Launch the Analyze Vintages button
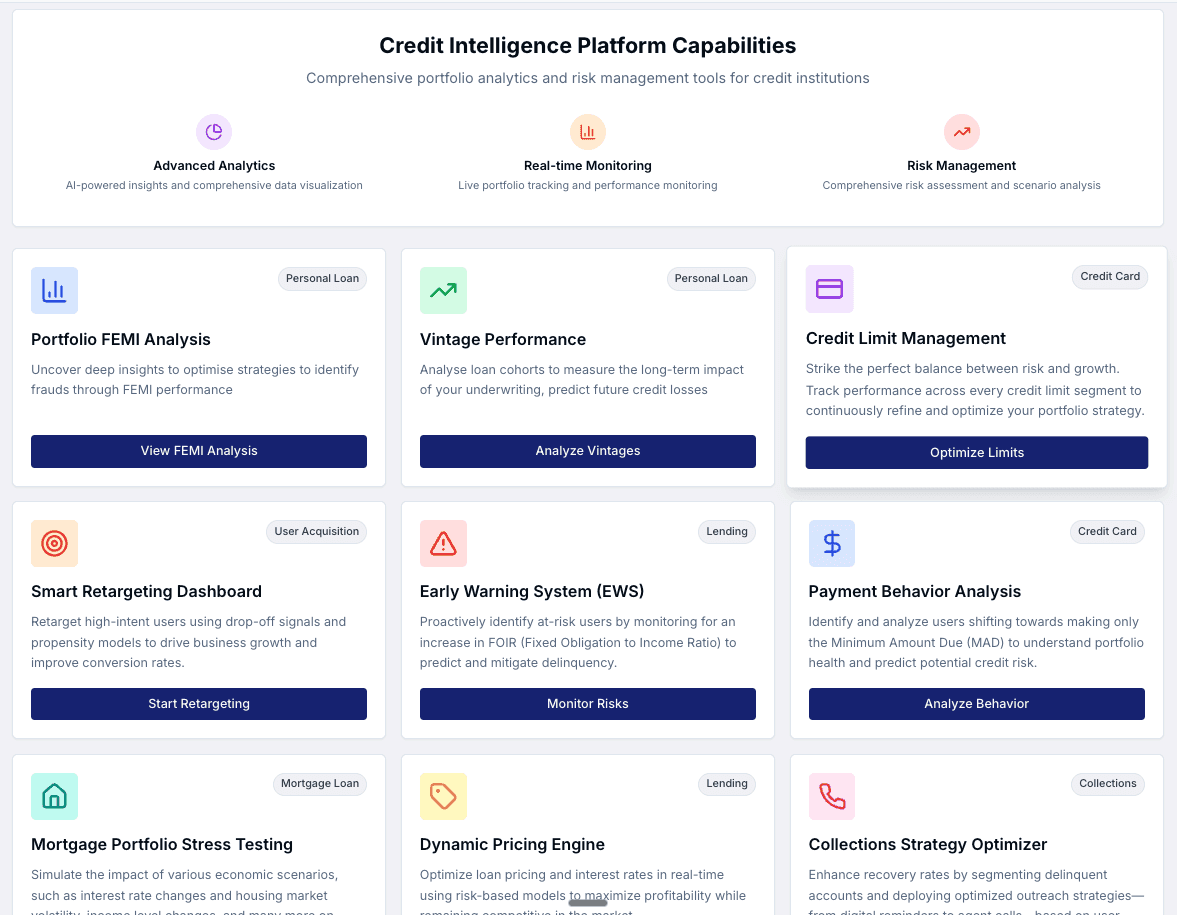Screen dimensions: 1177x915 [588, 451]
